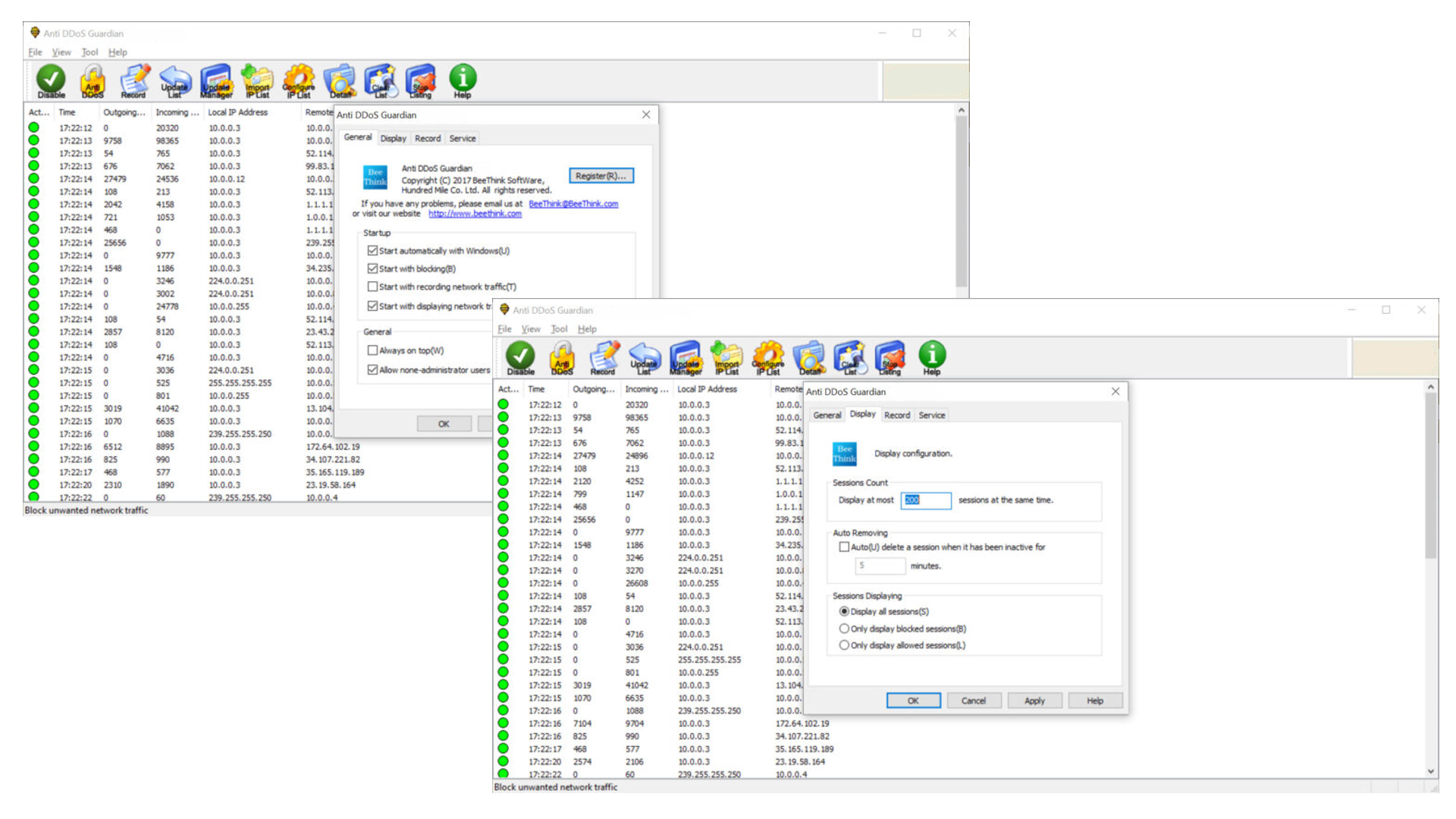Open the File menu in the back window

[35, 52]
